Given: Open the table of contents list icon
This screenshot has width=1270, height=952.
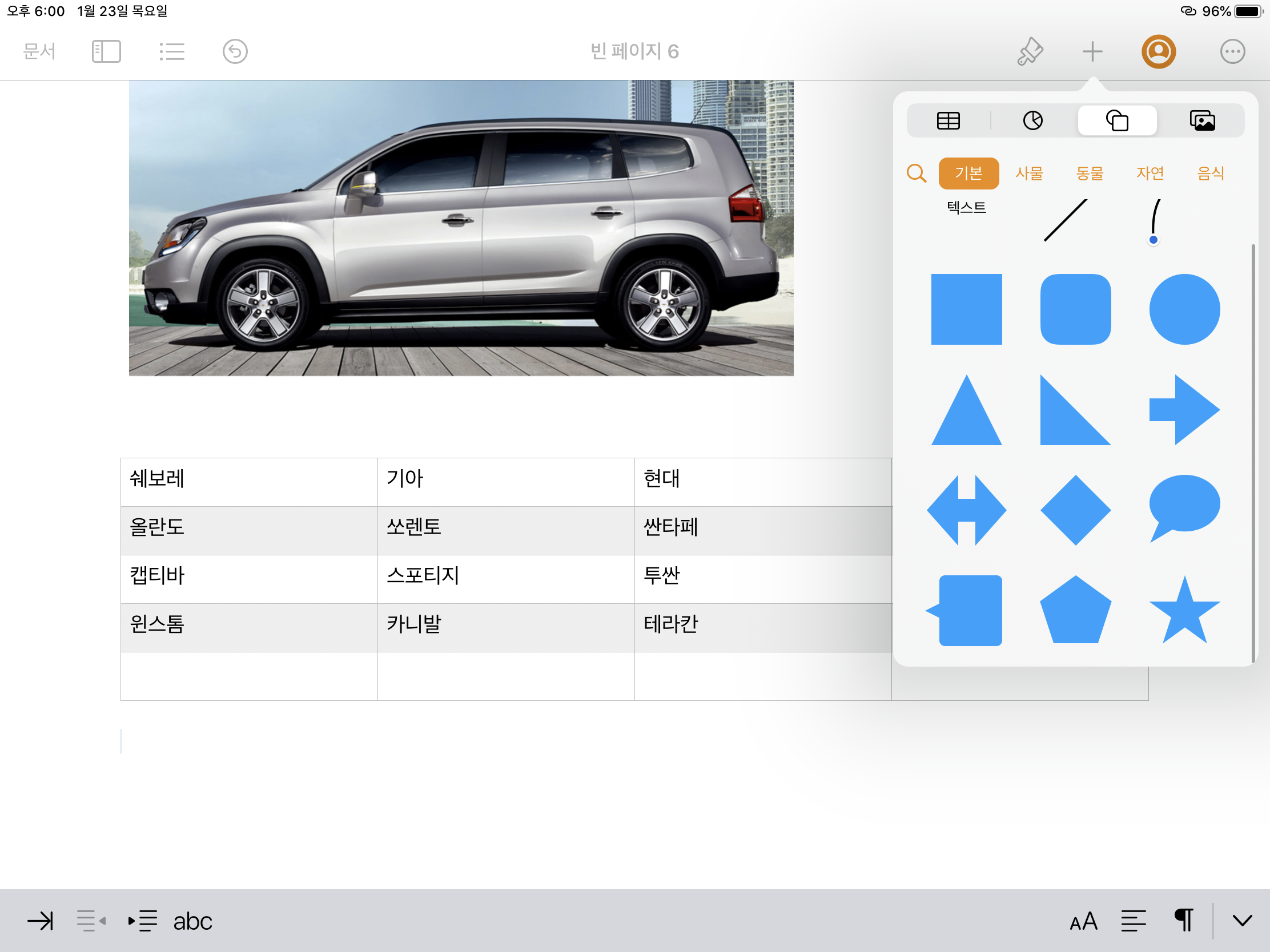Looking at the screenshot, I should point(172,51).
